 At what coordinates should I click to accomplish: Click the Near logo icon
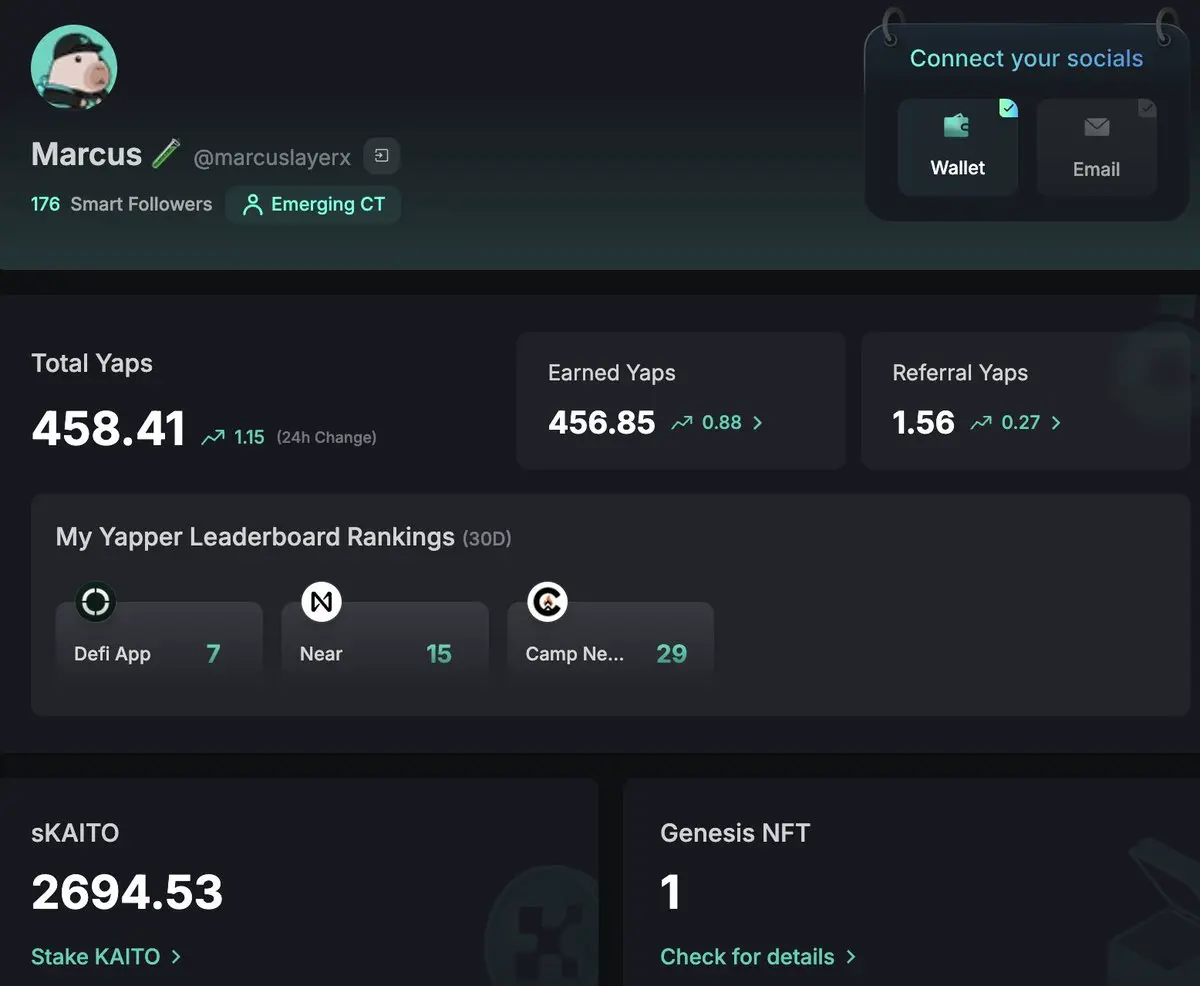click(x=321, y=602)
